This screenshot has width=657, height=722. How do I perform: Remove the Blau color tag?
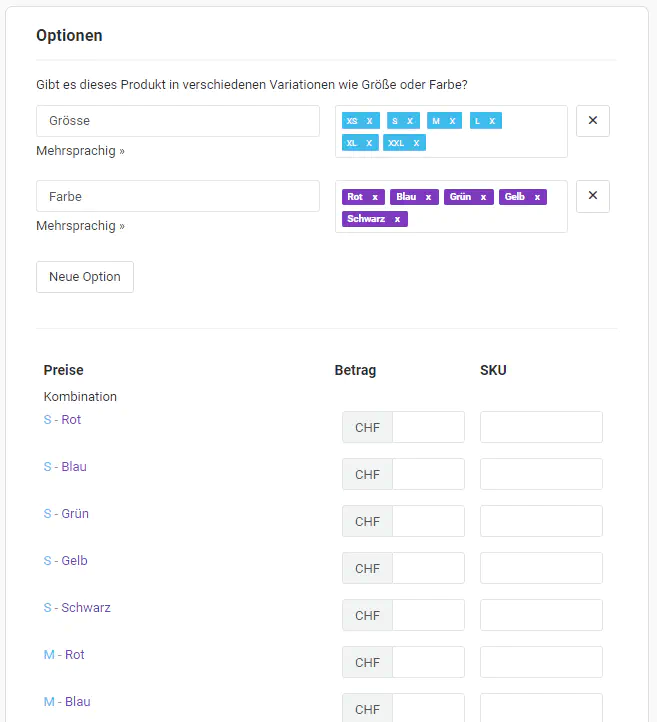click(428, 197)
